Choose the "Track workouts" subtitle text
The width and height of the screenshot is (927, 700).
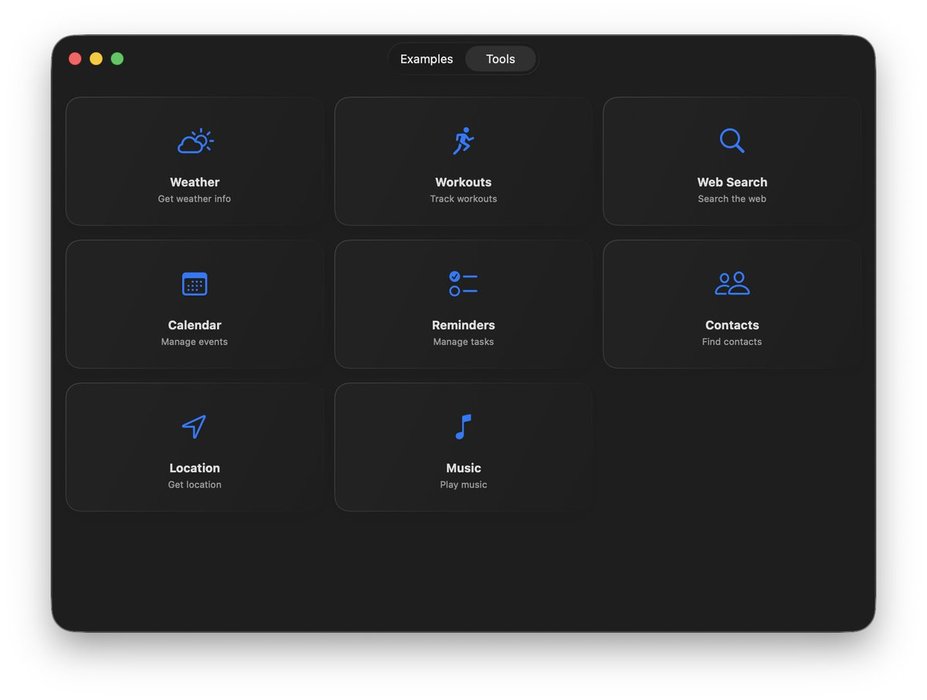pyautogui.click(x=463, y=199)
